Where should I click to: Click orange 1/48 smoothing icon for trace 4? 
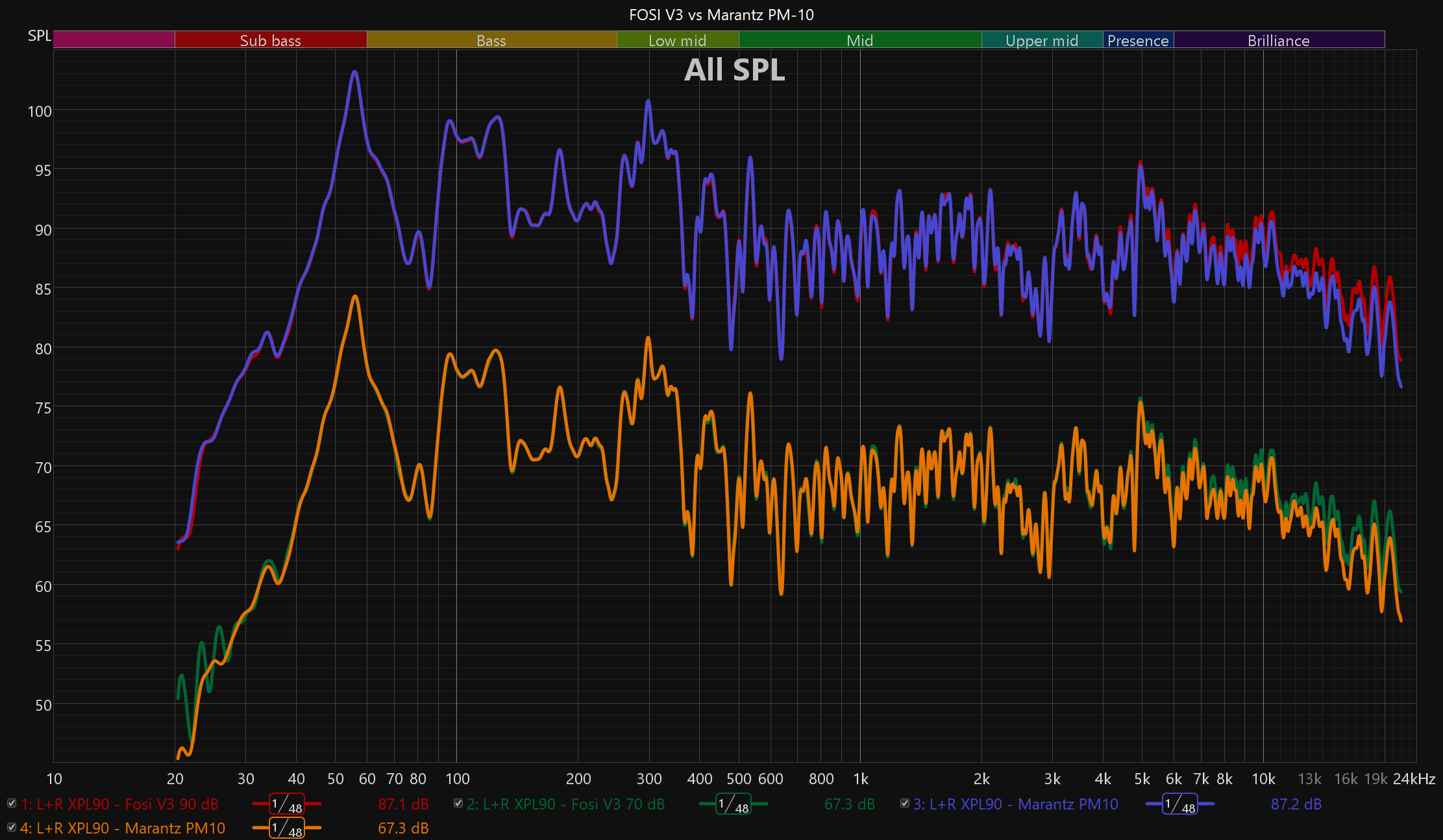coord(287,828)
